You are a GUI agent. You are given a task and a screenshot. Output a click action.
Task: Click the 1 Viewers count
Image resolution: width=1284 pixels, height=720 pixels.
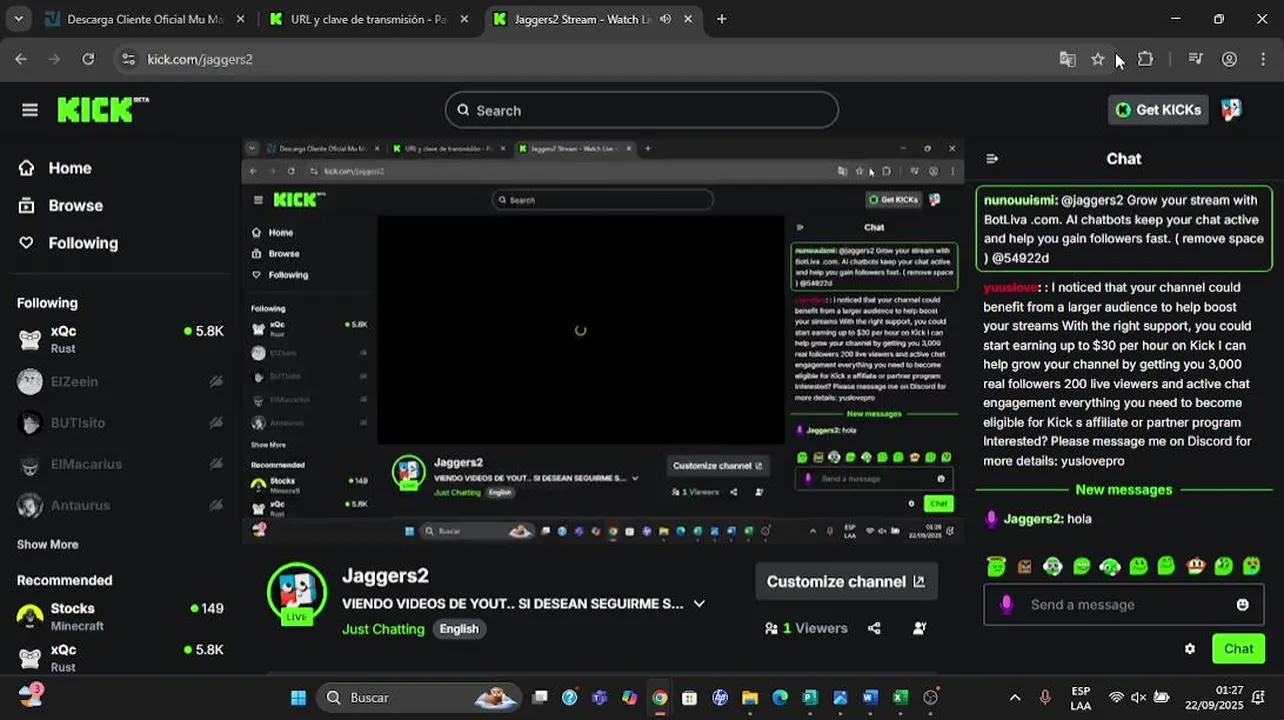click(806, 628)
